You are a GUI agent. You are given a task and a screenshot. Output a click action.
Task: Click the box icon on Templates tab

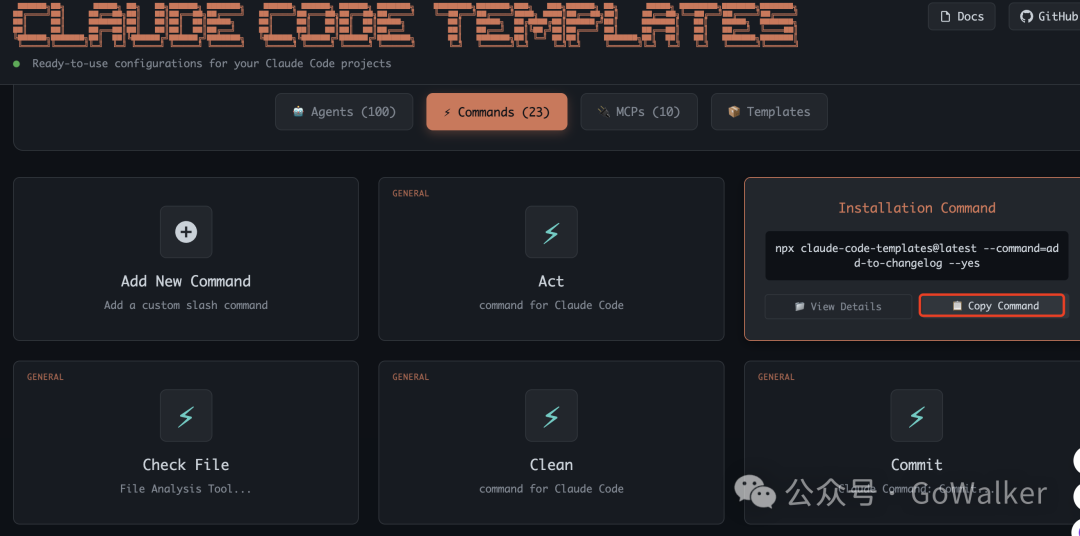[734, 112]
